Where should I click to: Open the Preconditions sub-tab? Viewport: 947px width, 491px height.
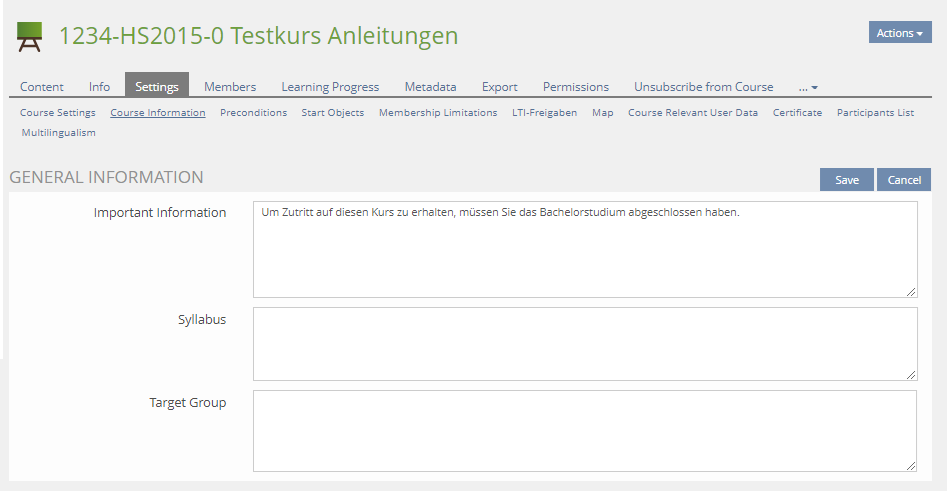253,113
